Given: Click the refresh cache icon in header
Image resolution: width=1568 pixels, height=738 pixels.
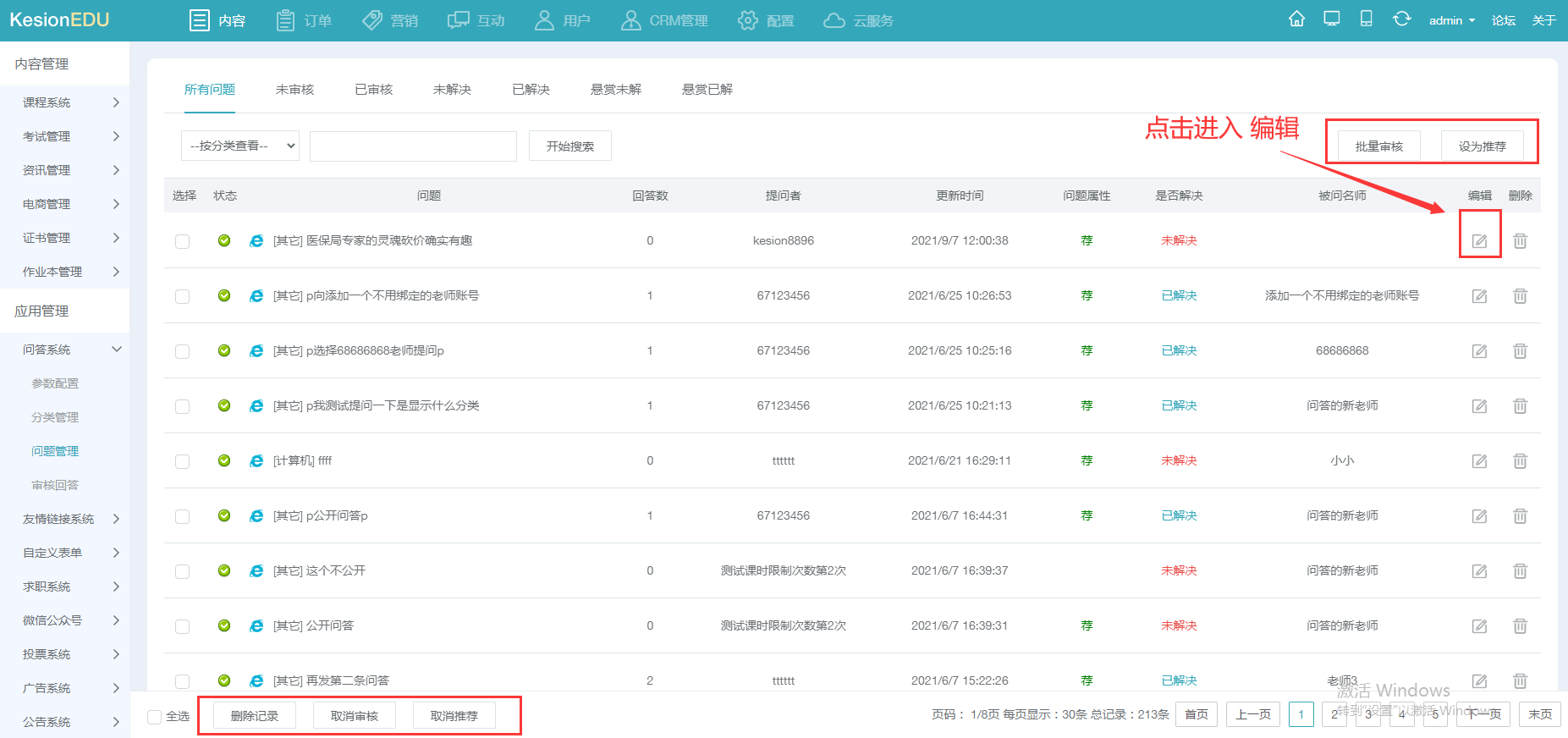Looking at the screenshot, I should tap(1401, 19).
